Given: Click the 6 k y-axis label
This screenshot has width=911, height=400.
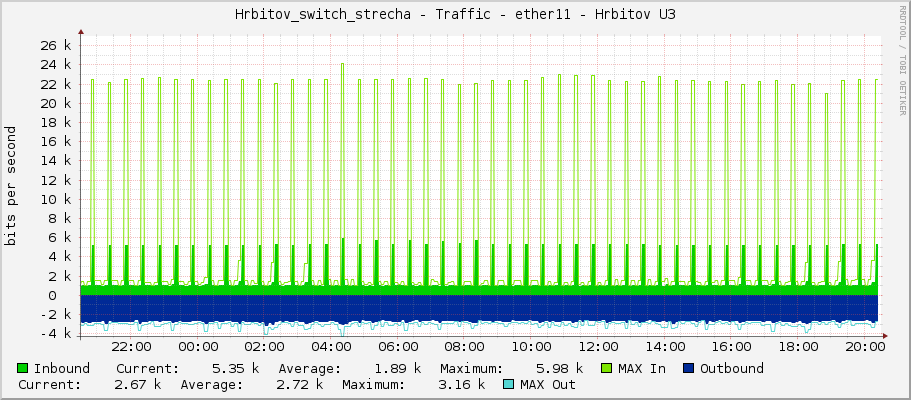Looking at the screenshot, I should [61, 237].
